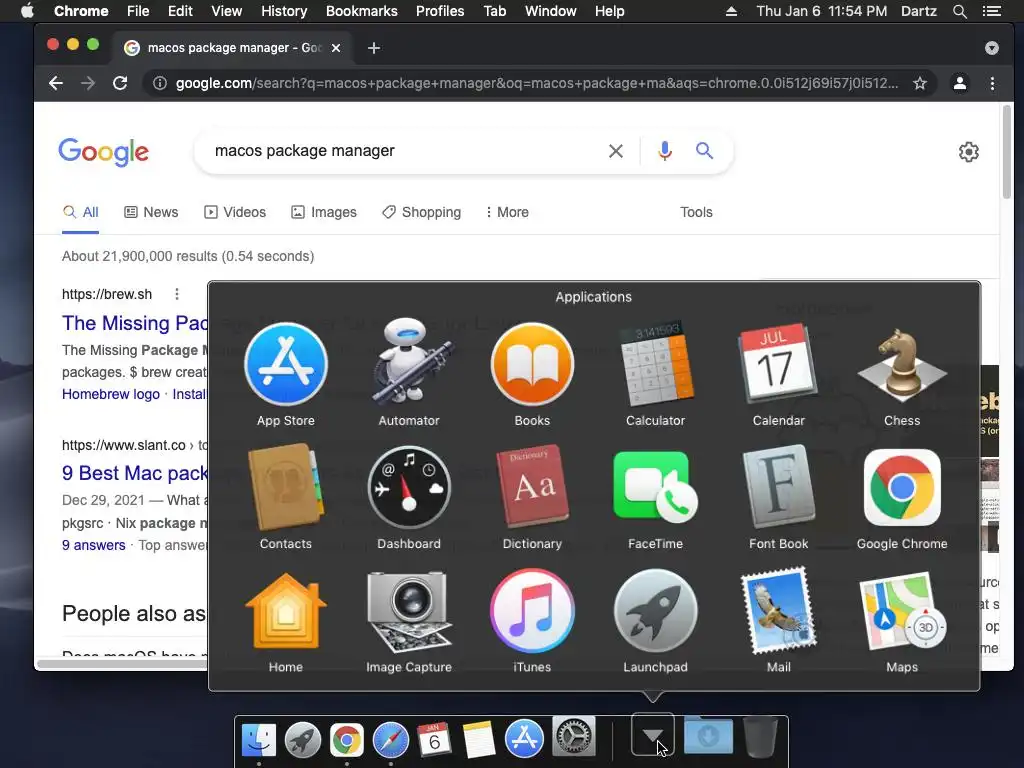1024x768 pixels.
Task: Open the Books app icon
Action: pyautogui.click(x=532, y=364)
